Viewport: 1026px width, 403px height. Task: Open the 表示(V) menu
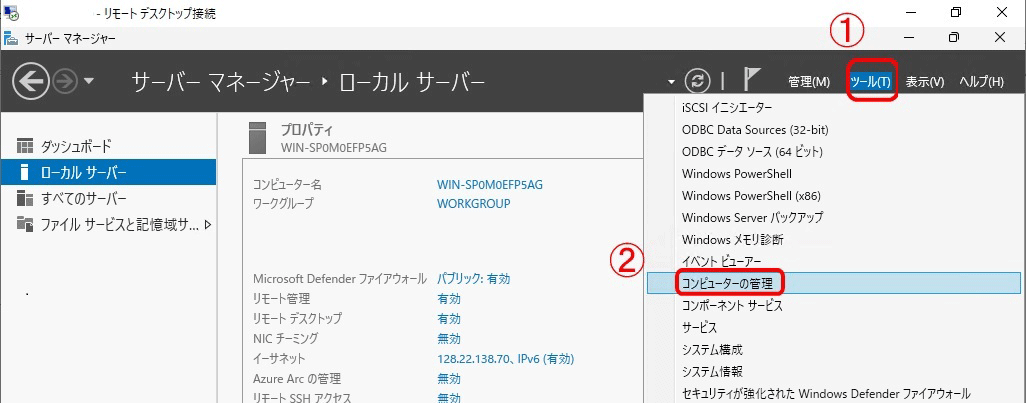925,82
